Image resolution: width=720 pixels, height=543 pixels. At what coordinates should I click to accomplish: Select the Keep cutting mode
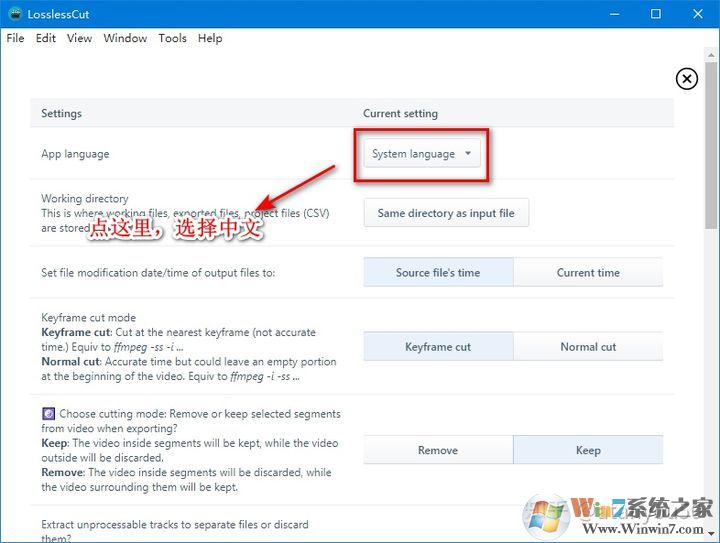click(588, 450)
